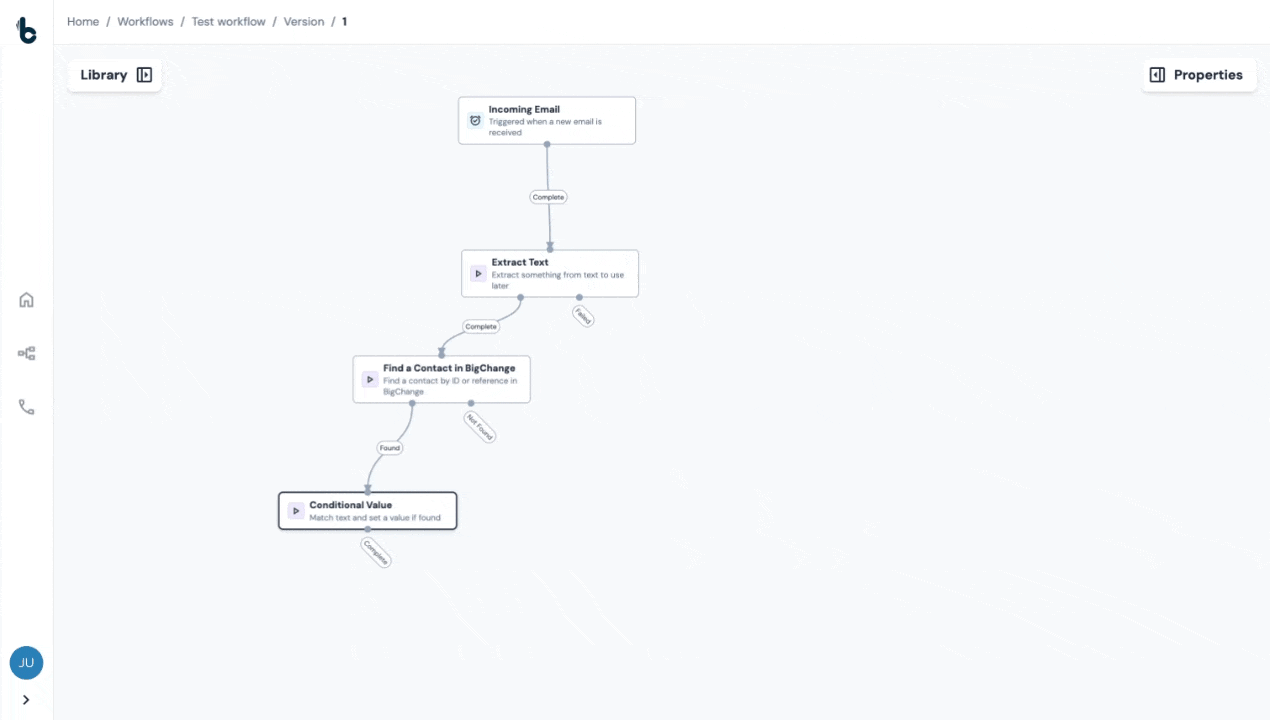Open Test workflow from the breadcrumb
1270x720 pixels.
[x=228, y=21]
